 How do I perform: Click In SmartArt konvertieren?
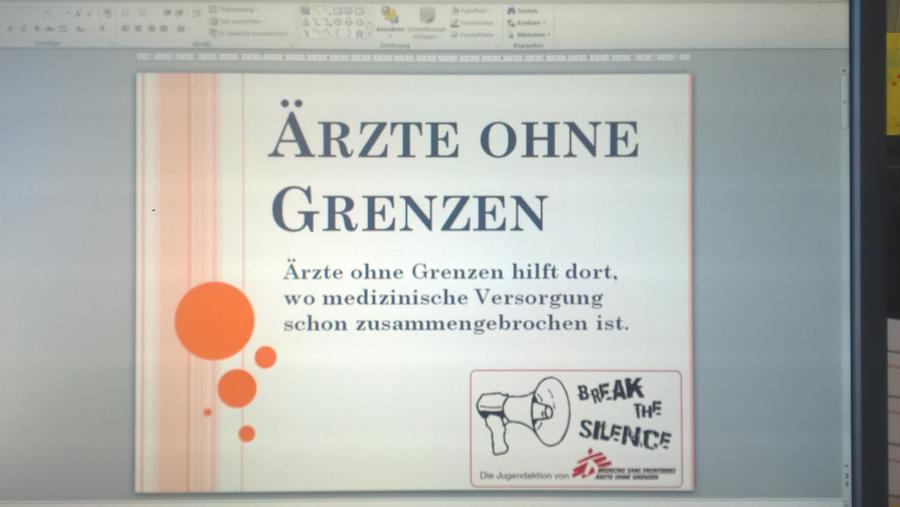[x=249, y=33]
